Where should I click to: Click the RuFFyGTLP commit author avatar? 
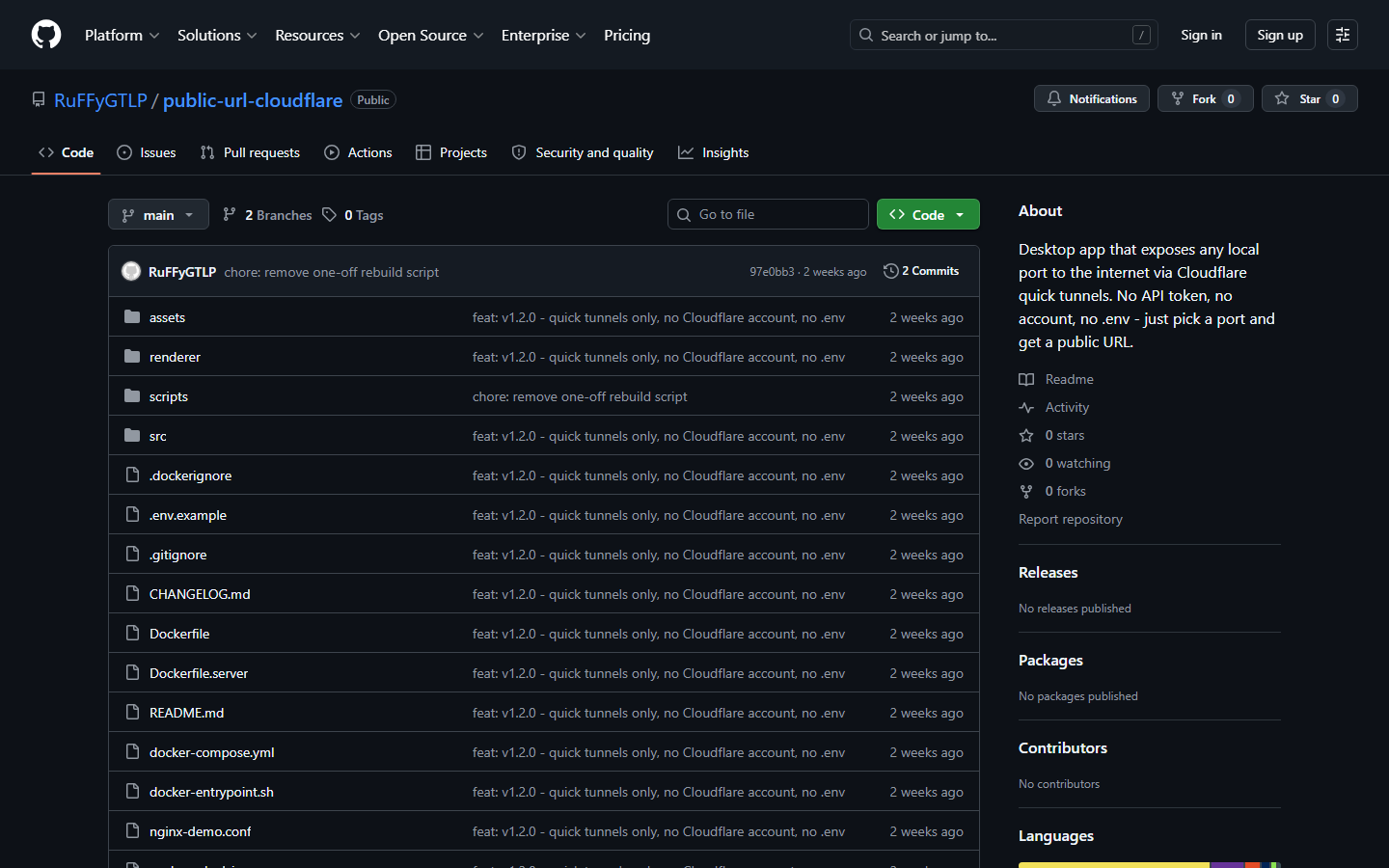[x=131, y=272]
